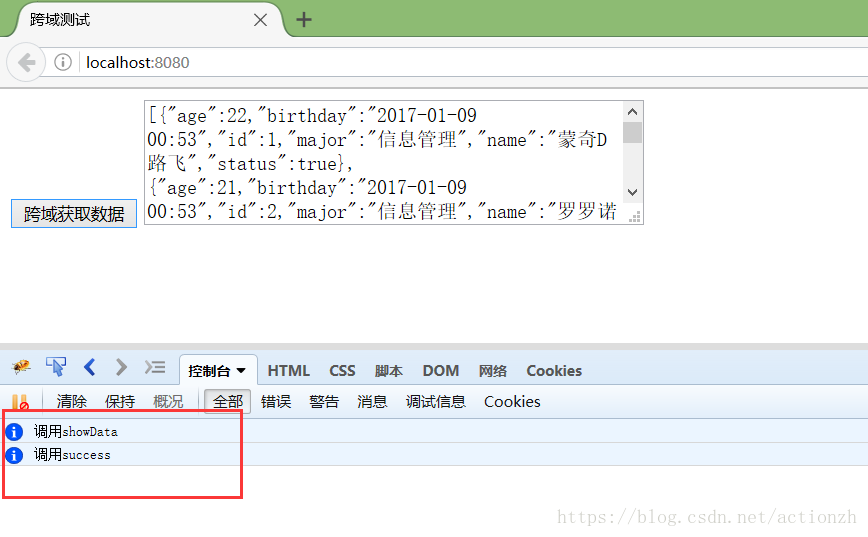Screen dimensions: 868x537
Task: Click the textarea scroll down arrow
Action: pyautogui.click(x=633, y=192)
